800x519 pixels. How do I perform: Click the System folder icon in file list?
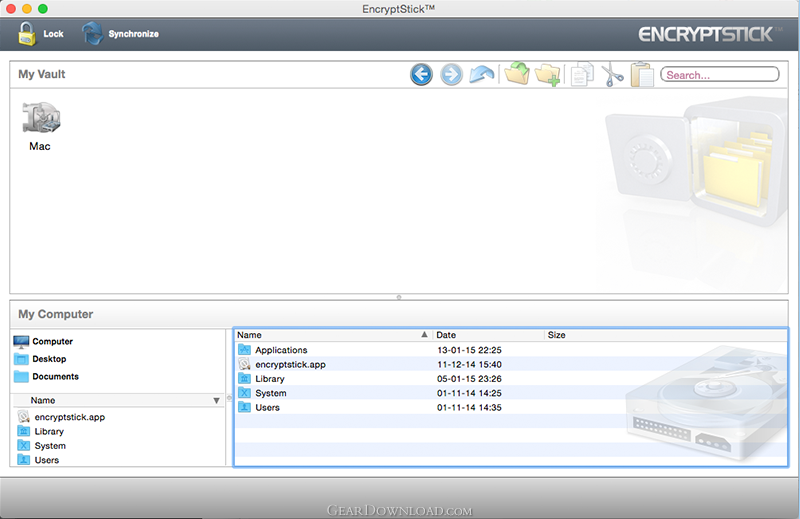click(x=244, y=392)
